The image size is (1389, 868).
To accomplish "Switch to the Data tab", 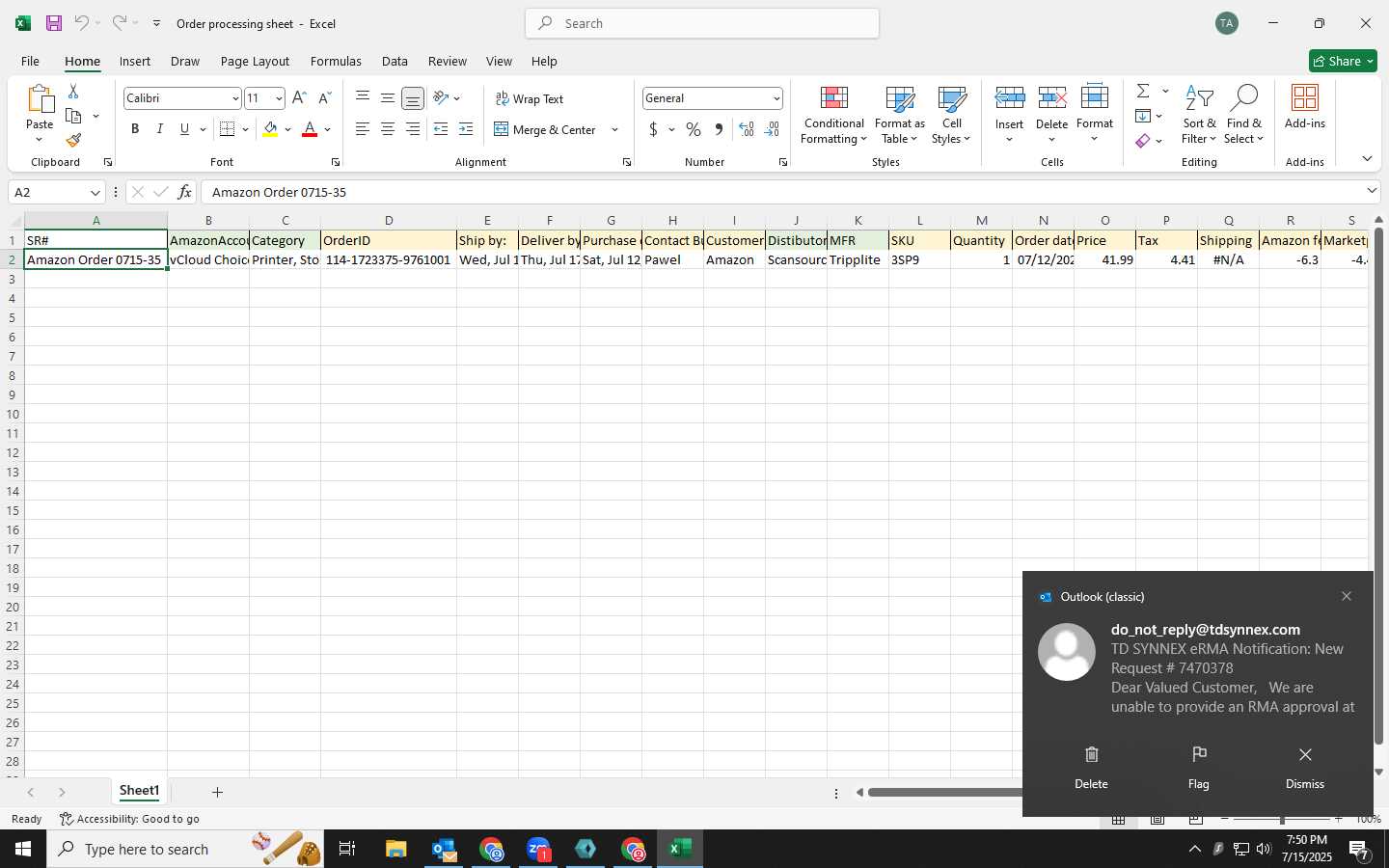I will pyautogui.click(x=395, y=61).
